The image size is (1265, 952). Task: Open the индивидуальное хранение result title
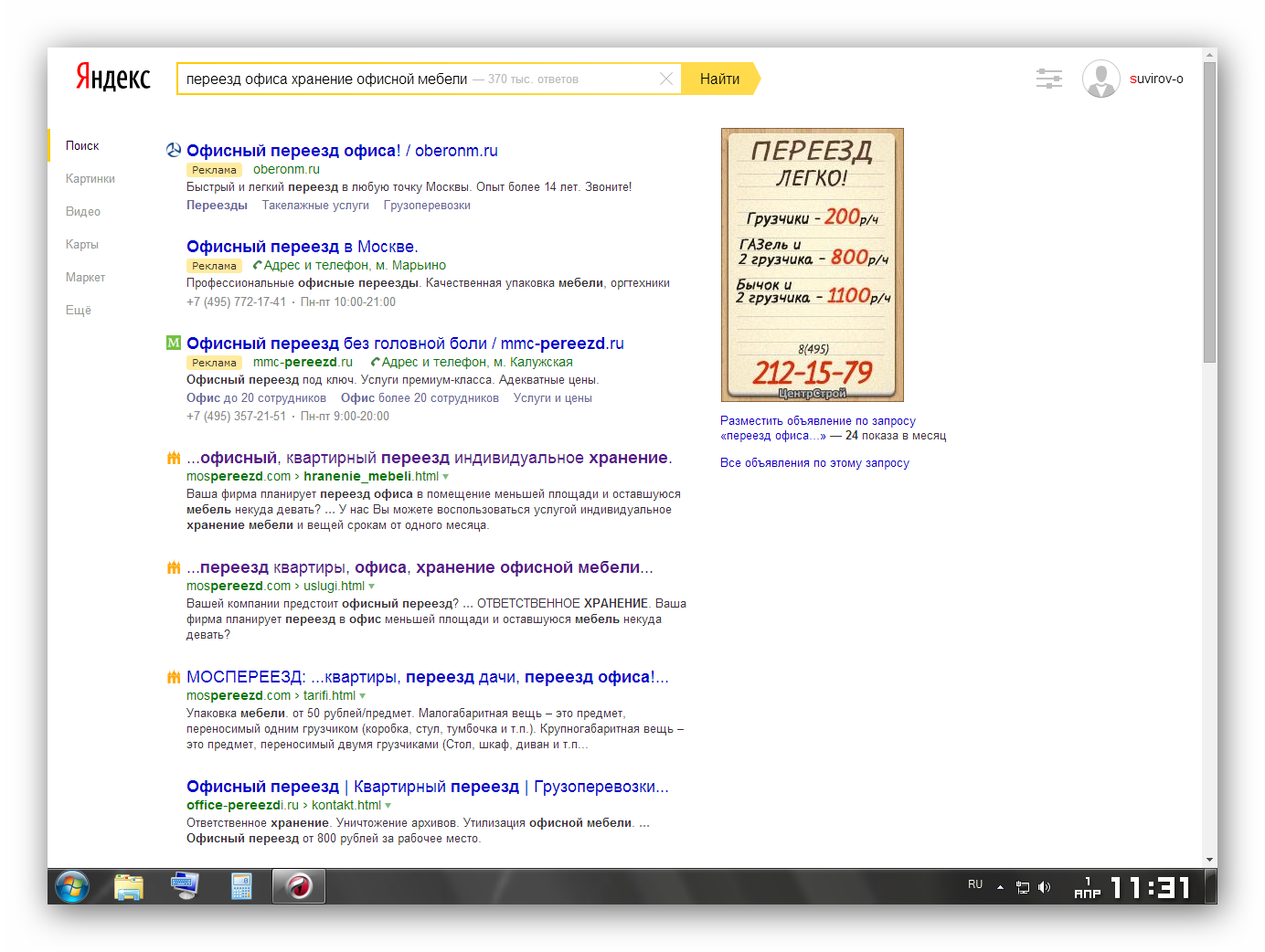click(430, 458)
